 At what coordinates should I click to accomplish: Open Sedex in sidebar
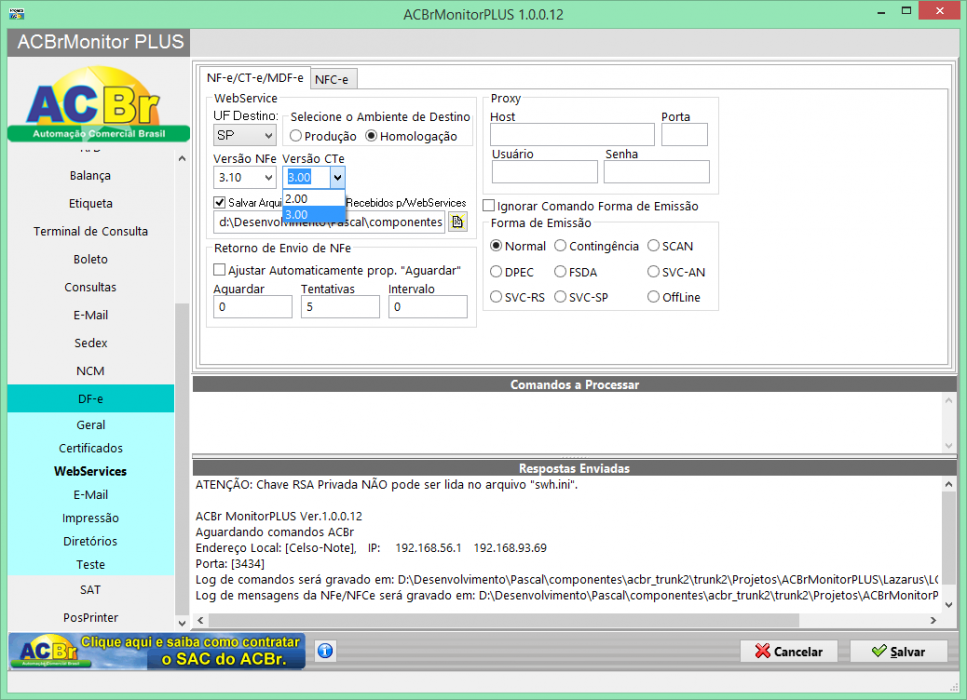tap(91, 343)
